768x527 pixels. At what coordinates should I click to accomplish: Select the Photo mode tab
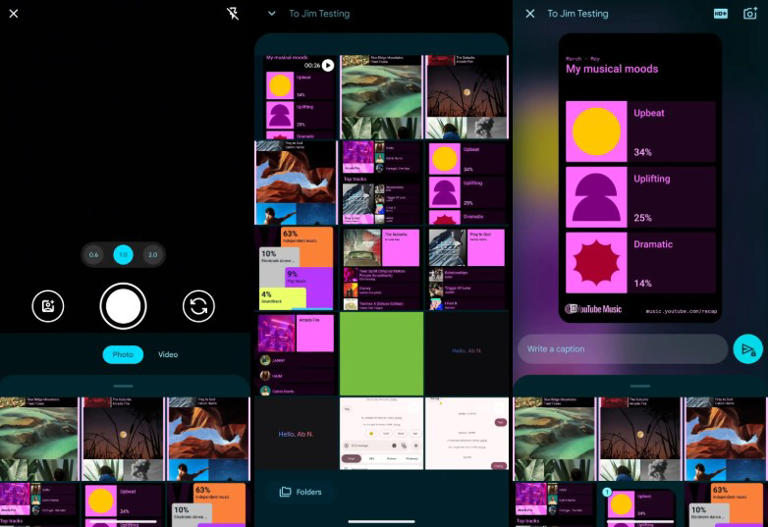[x=122, y=355]
